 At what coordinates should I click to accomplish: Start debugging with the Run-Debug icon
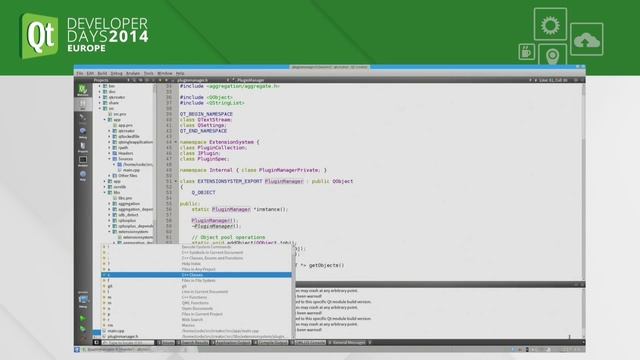[x=83, y=329]
